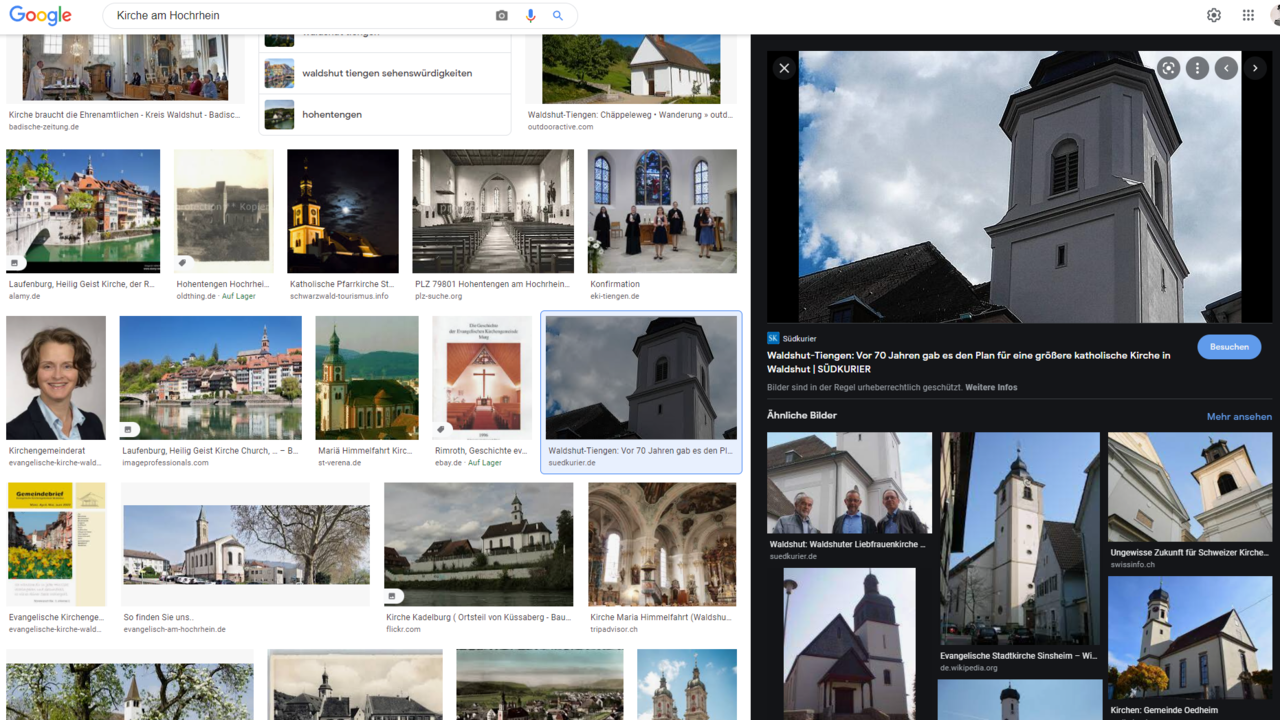This screenshot has width=1280, height=720.
Task: Click the blue search magnifier icon
Action: coord(558,16)
